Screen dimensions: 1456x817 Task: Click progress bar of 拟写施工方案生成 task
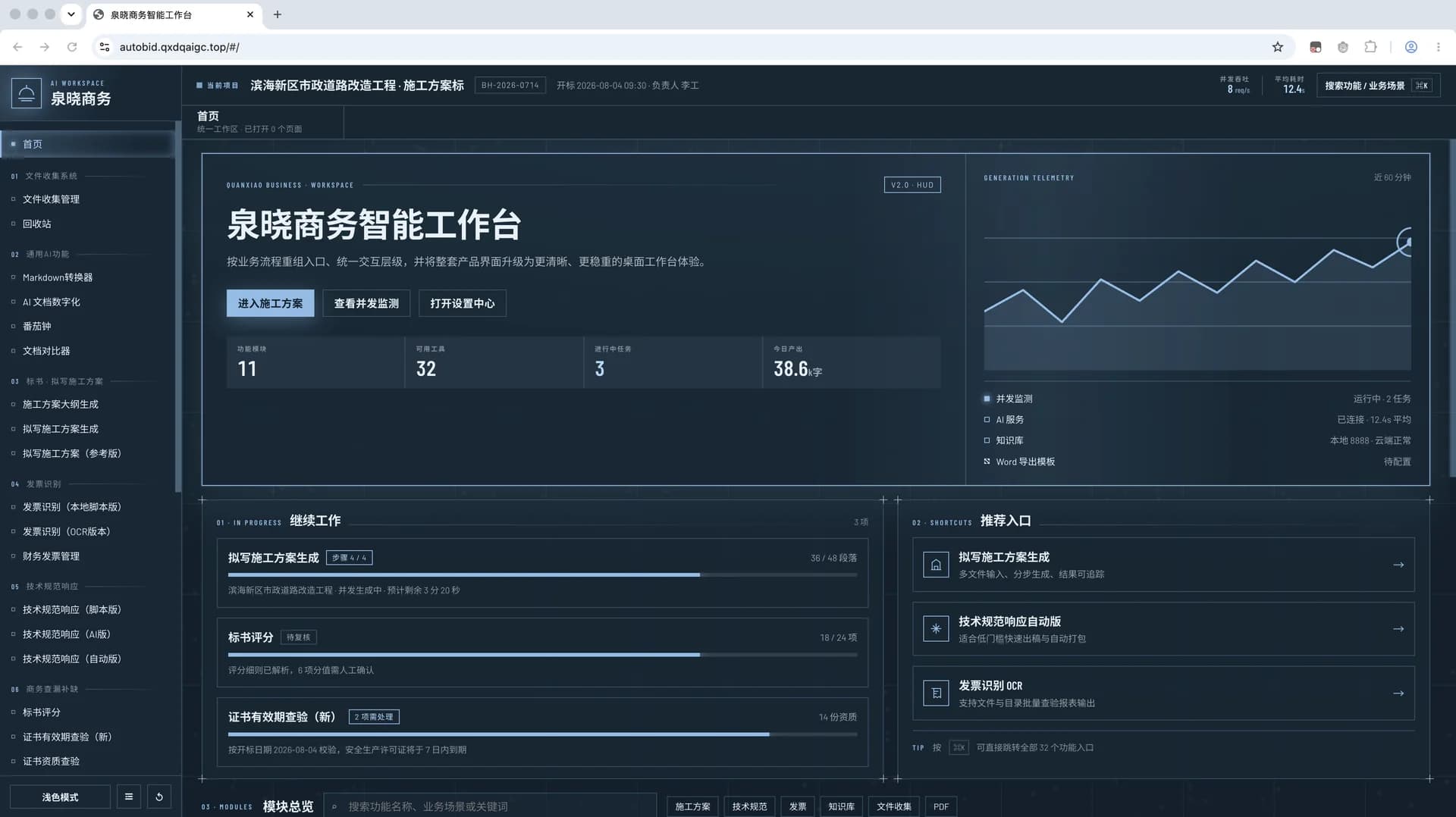pyautogui.click(x=542, y=575)
